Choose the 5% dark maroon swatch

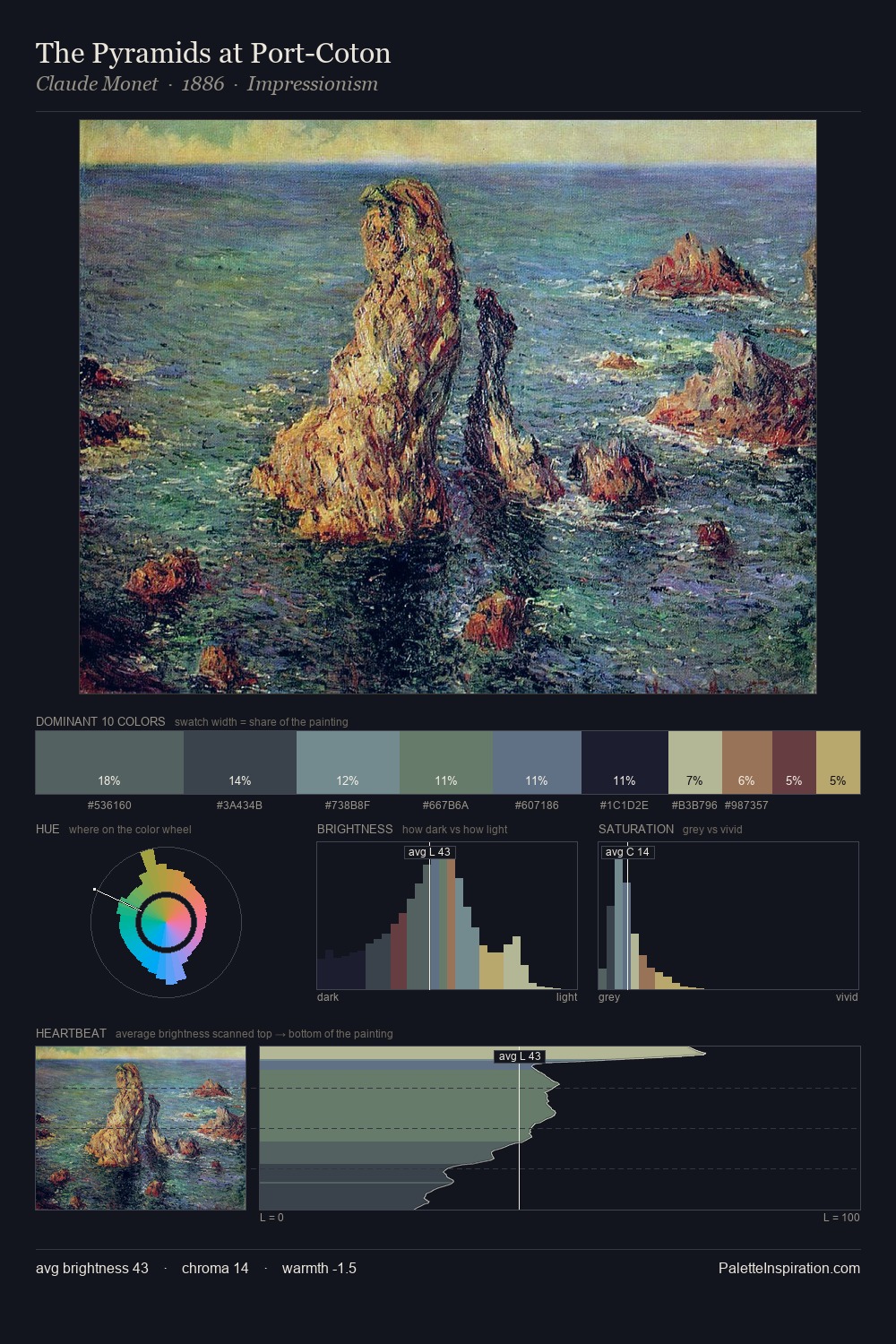pyautogui.click(x=794, y=762)
